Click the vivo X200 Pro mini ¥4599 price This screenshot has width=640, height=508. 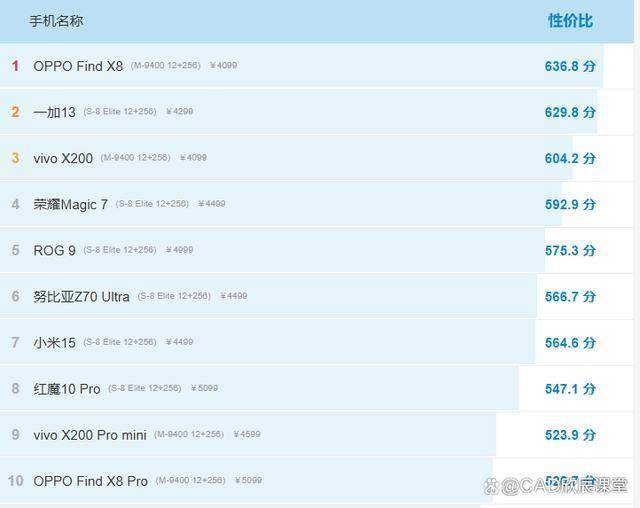[247, 434]
